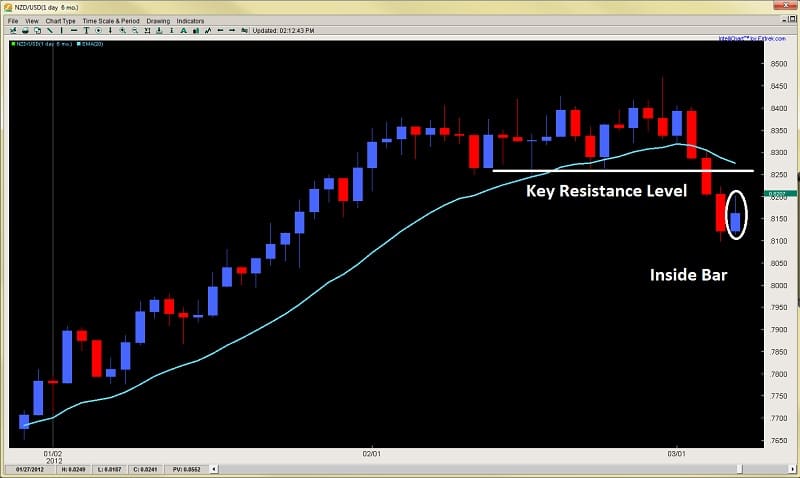Open the File menu
Viewport: 800px width, 478px height.
coord(13,21)
